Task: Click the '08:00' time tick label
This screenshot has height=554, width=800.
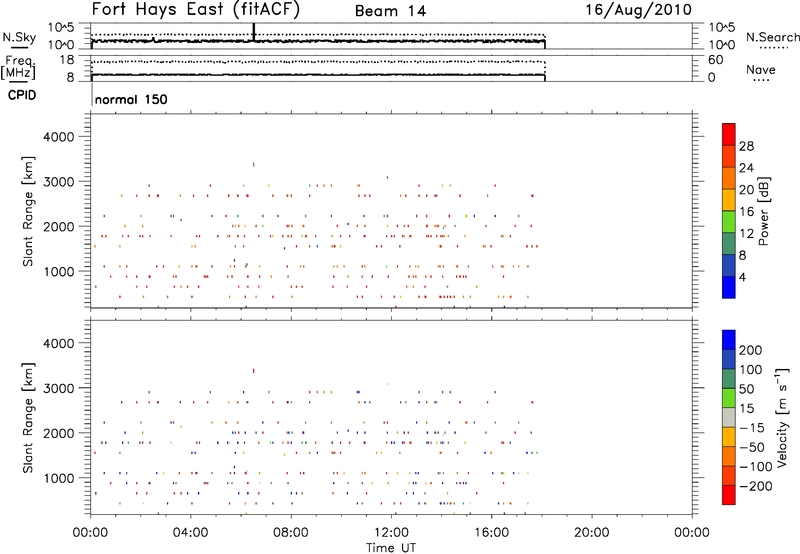Action: pos(291,533)
